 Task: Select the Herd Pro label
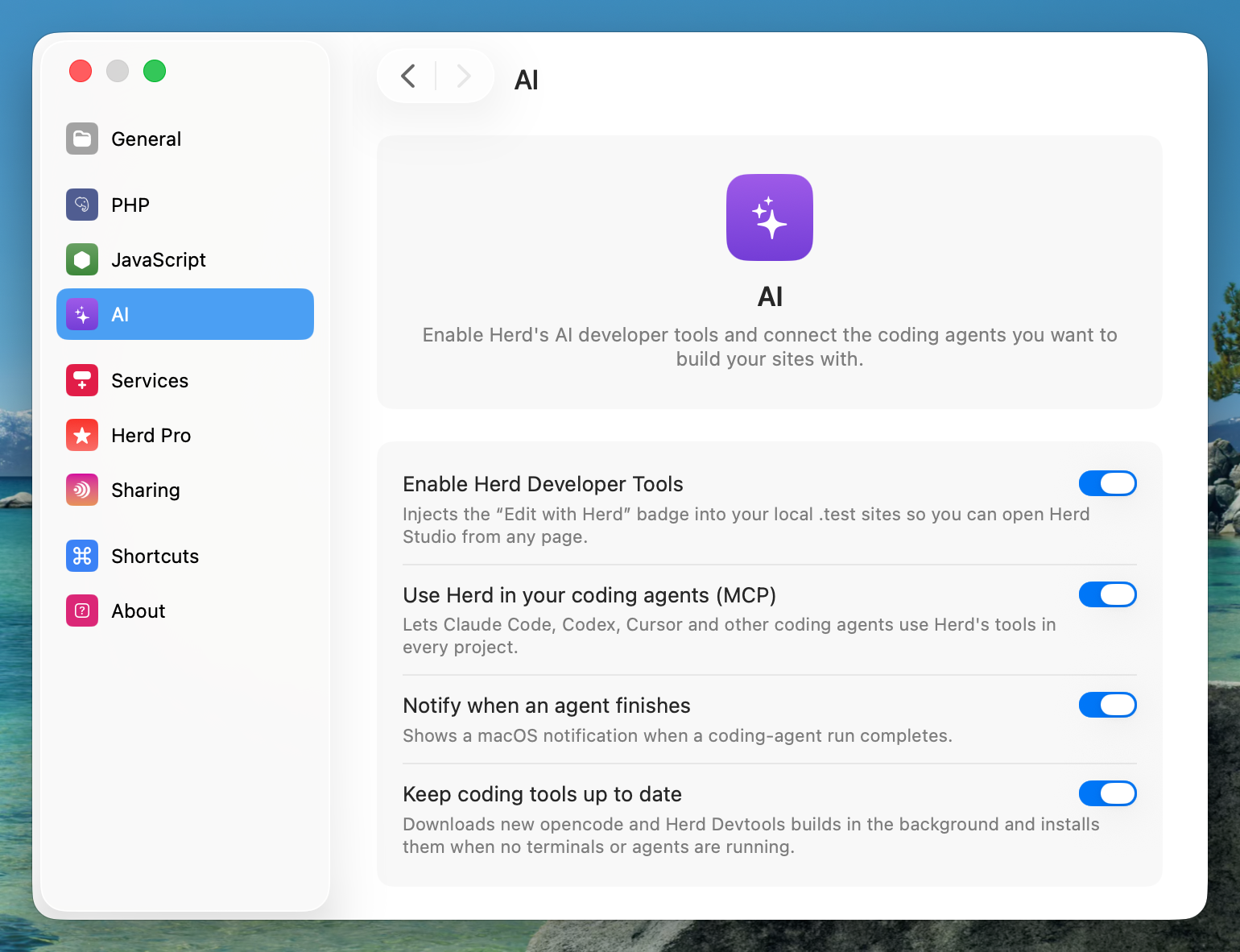point(151,436)
